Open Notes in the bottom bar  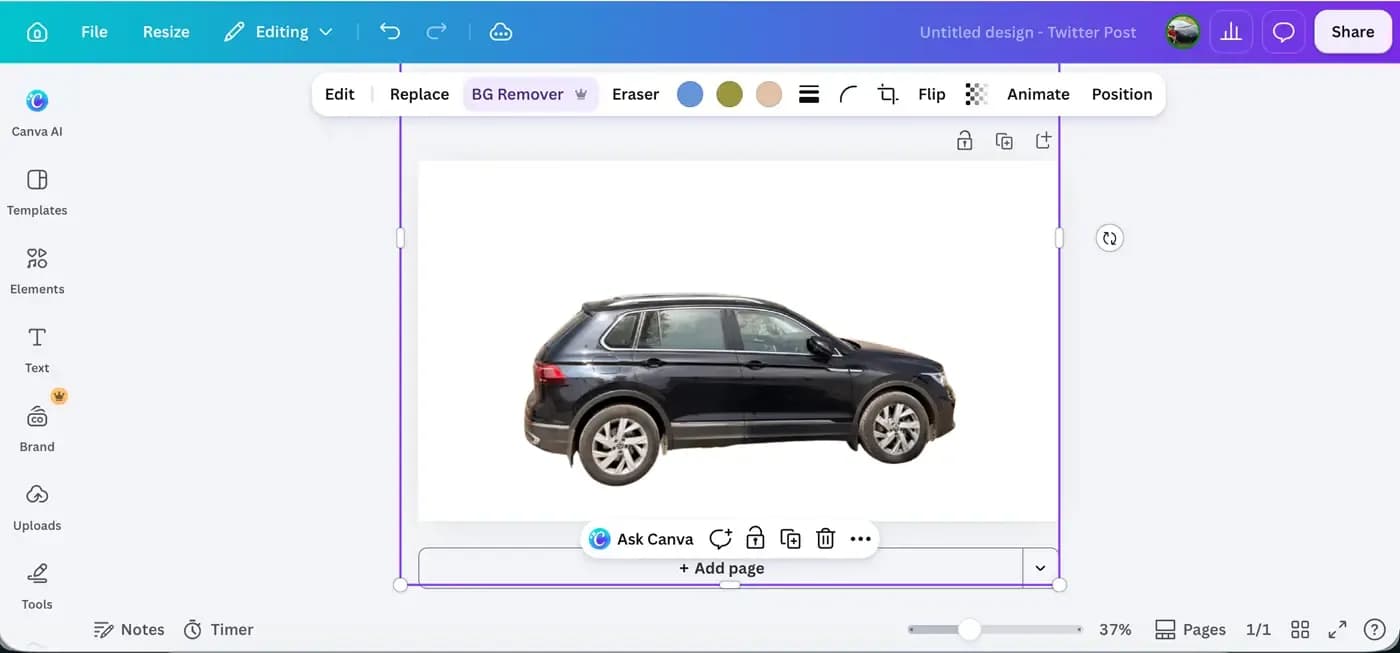(128, 629)
